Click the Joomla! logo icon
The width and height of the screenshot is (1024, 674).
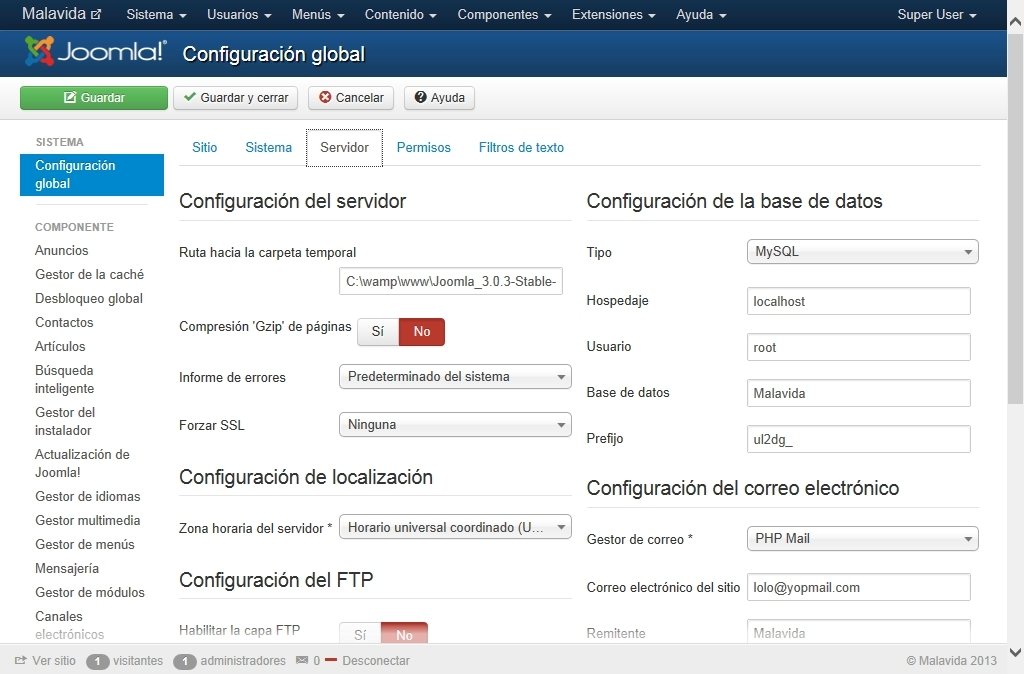[x=95, y=52]
